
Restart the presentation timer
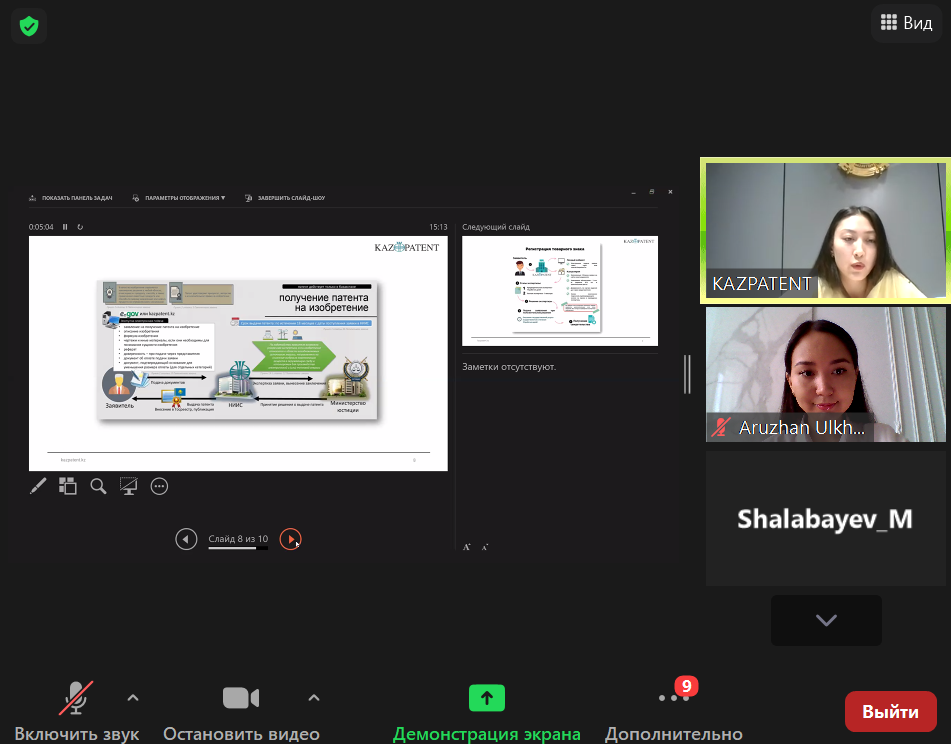80,227
